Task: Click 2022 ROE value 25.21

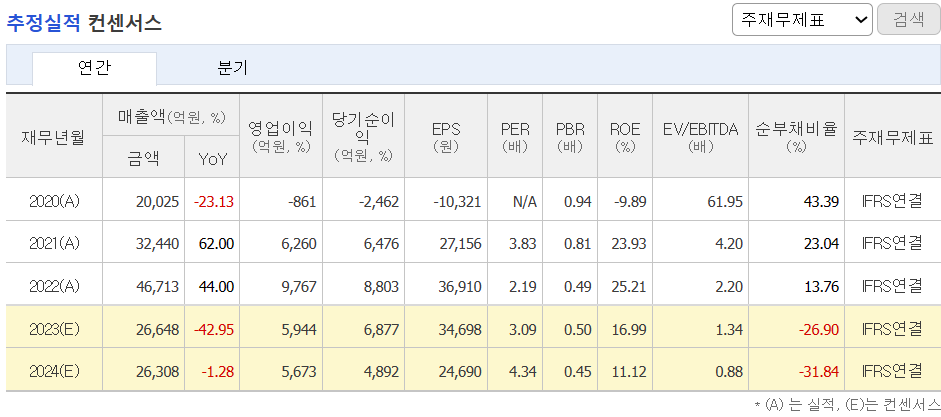Action: coord(628,287)
